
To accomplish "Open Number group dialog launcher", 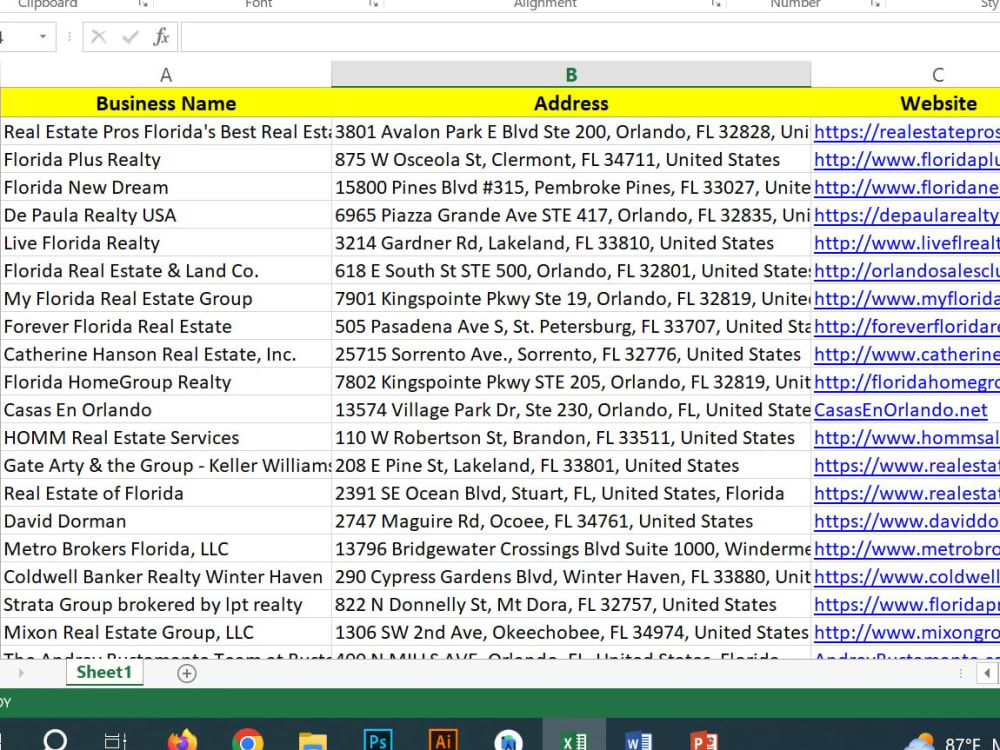I will pyautogui.click(x=875, y=4).
